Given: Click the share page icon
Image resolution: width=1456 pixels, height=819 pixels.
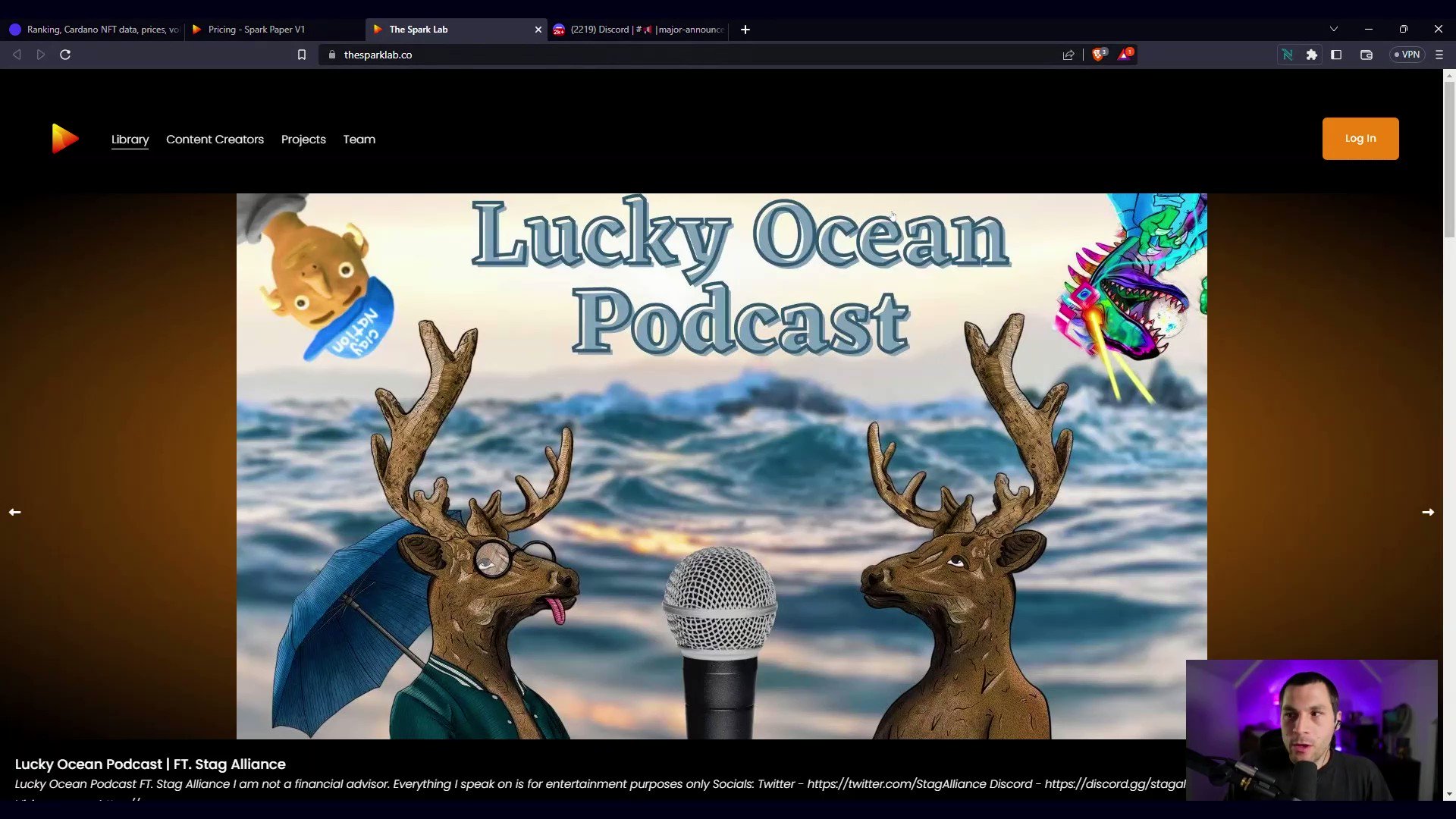Looking at the screenshot, I should click(x=1068, y=55).
